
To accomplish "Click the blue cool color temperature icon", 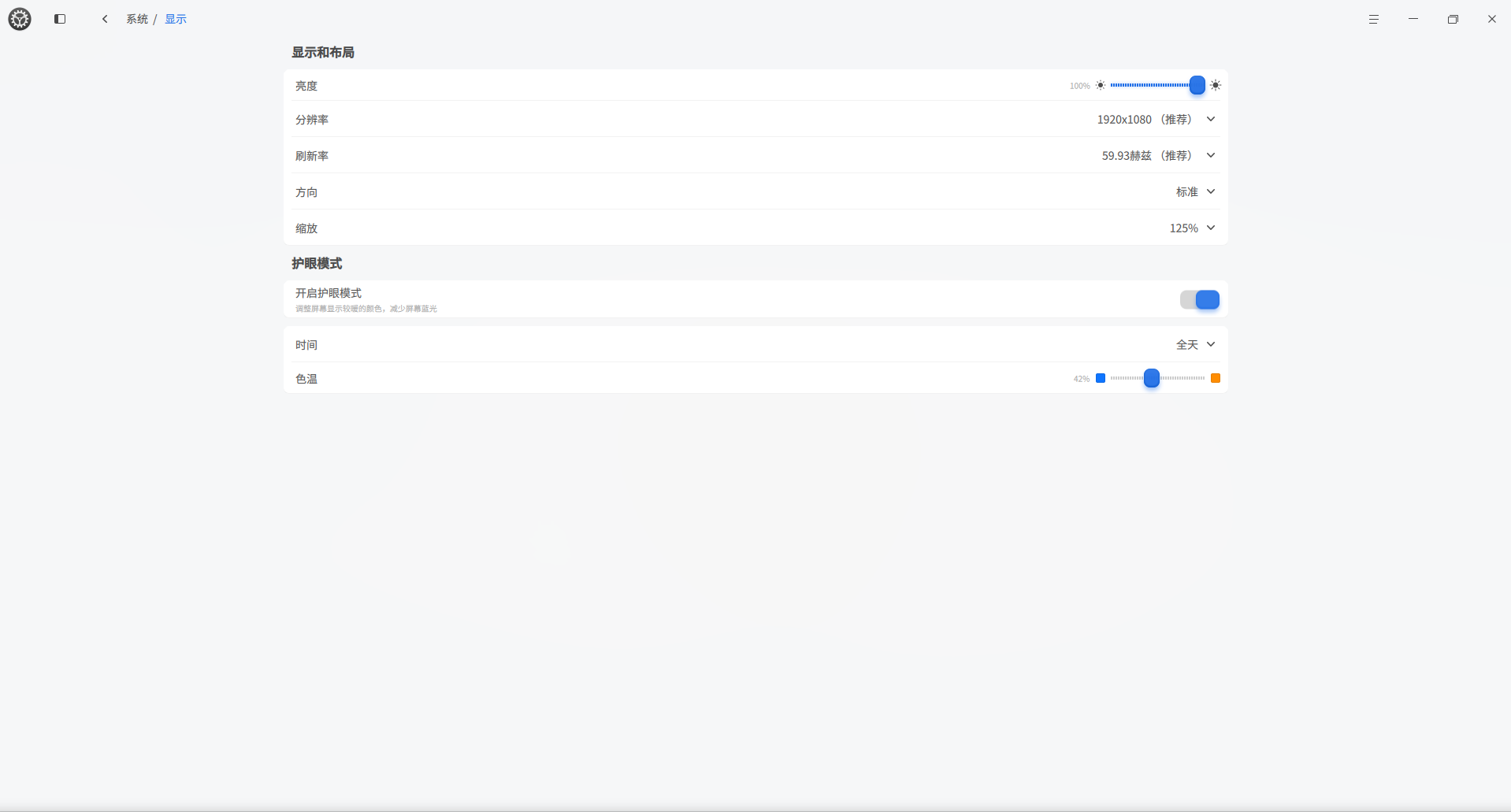I will click(1100, 378).
